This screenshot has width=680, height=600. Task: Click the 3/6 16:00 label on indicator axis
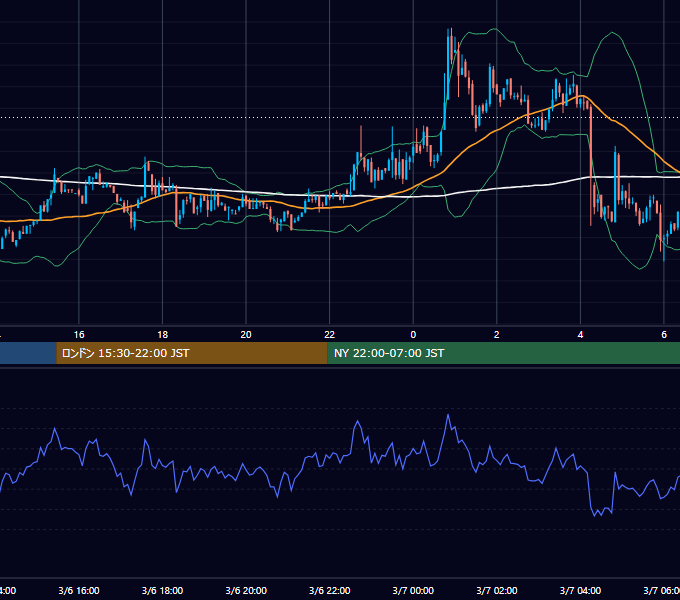[79, 590]
